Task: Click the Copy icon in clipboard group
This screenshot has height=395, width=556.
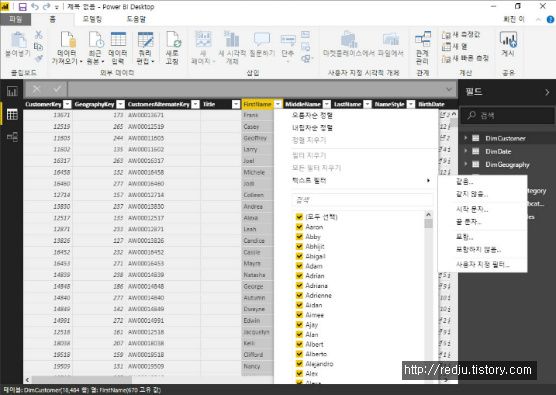Action: click(38, 46)
